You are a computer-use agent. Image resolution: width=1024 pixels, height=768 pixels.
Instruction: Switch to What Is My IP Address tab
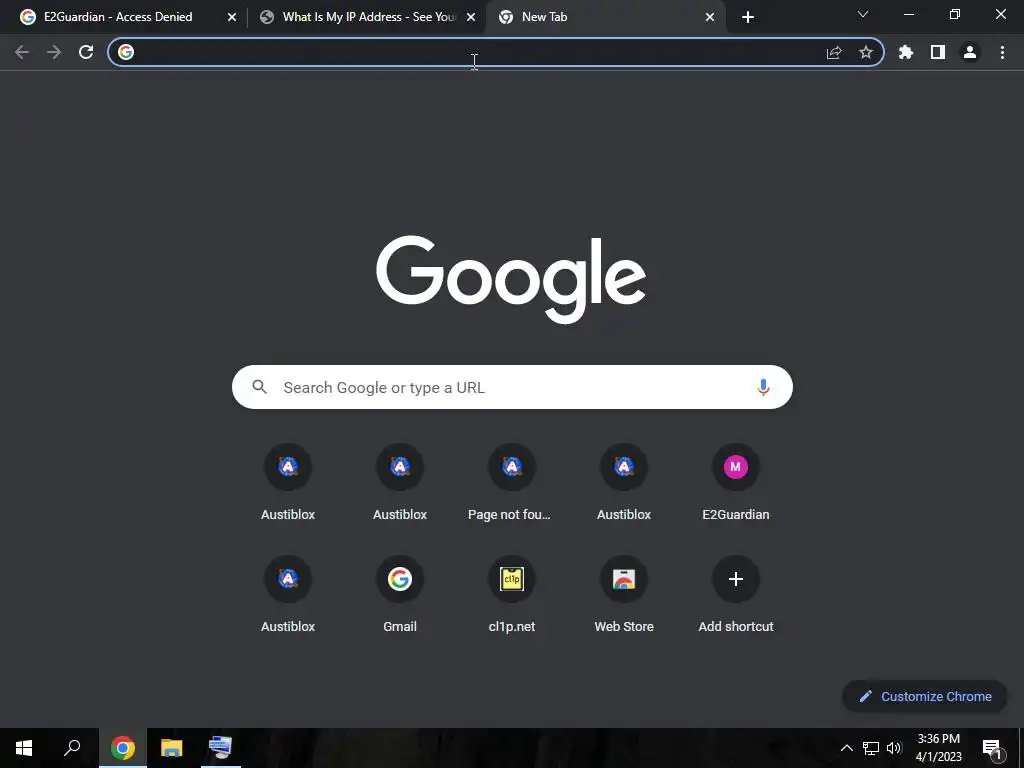tap(369, 17)
